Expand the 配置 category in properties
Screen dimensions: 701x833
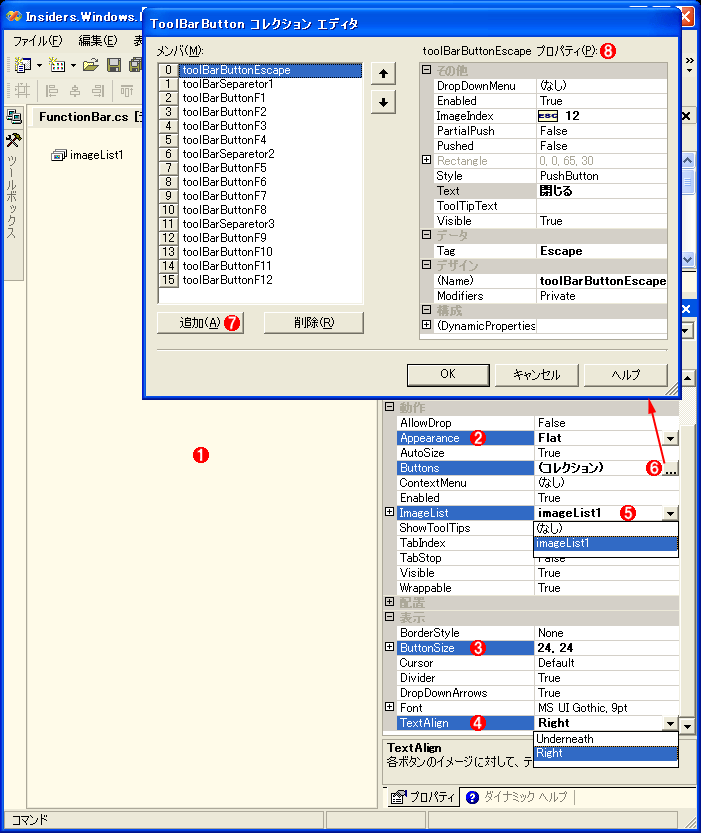click(389, 602)
